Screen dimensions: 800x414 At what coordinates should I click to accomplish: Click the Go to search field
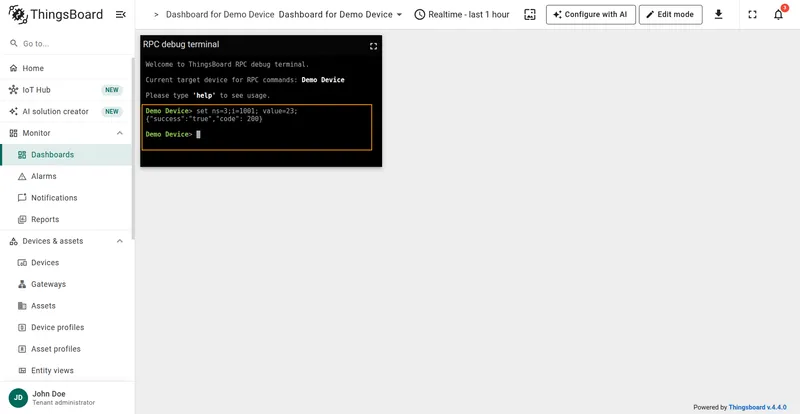[67, 43]
